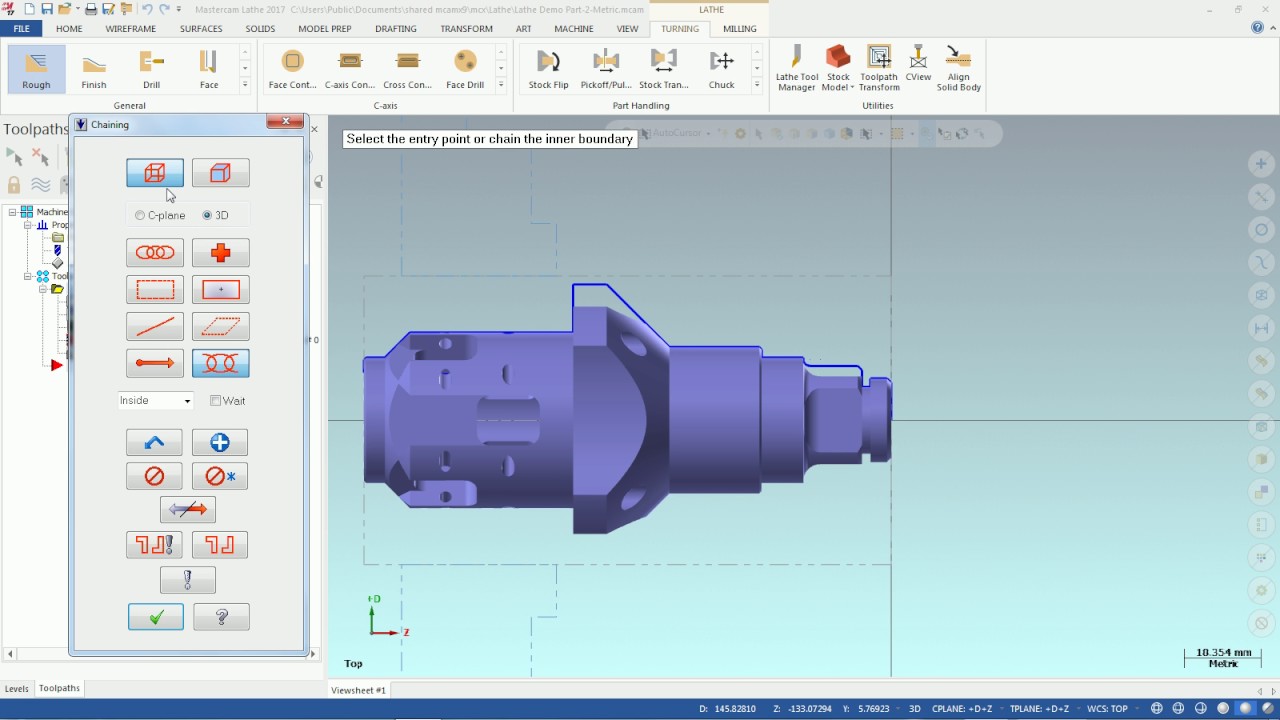Open the Inside dropdown in Chaining dialog
The height and width of the screenshot is (720, 1280).
click(x=155, y=400)
